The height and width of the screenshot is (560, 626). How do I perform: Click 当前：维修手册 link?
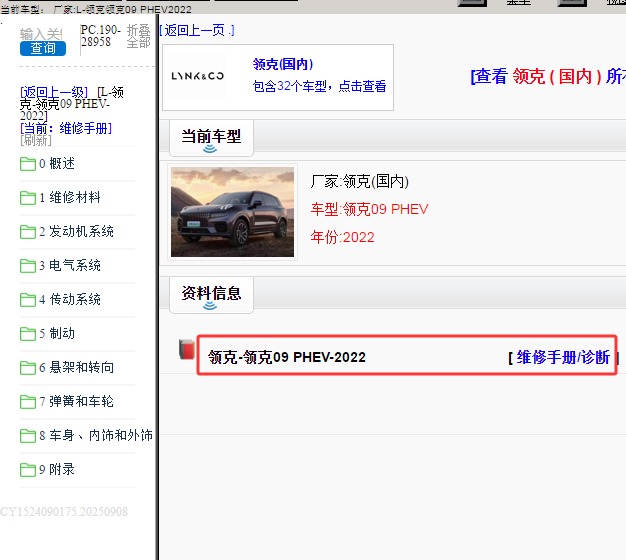66,128
